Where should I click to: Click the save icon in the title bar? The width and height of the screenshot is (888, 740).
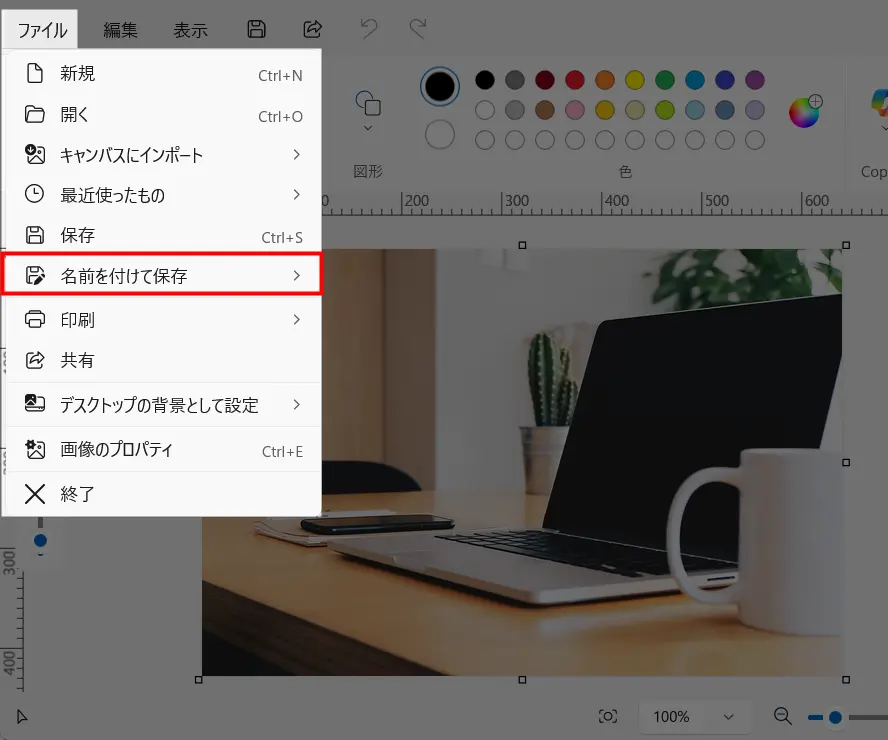click(x=257, y=29)
